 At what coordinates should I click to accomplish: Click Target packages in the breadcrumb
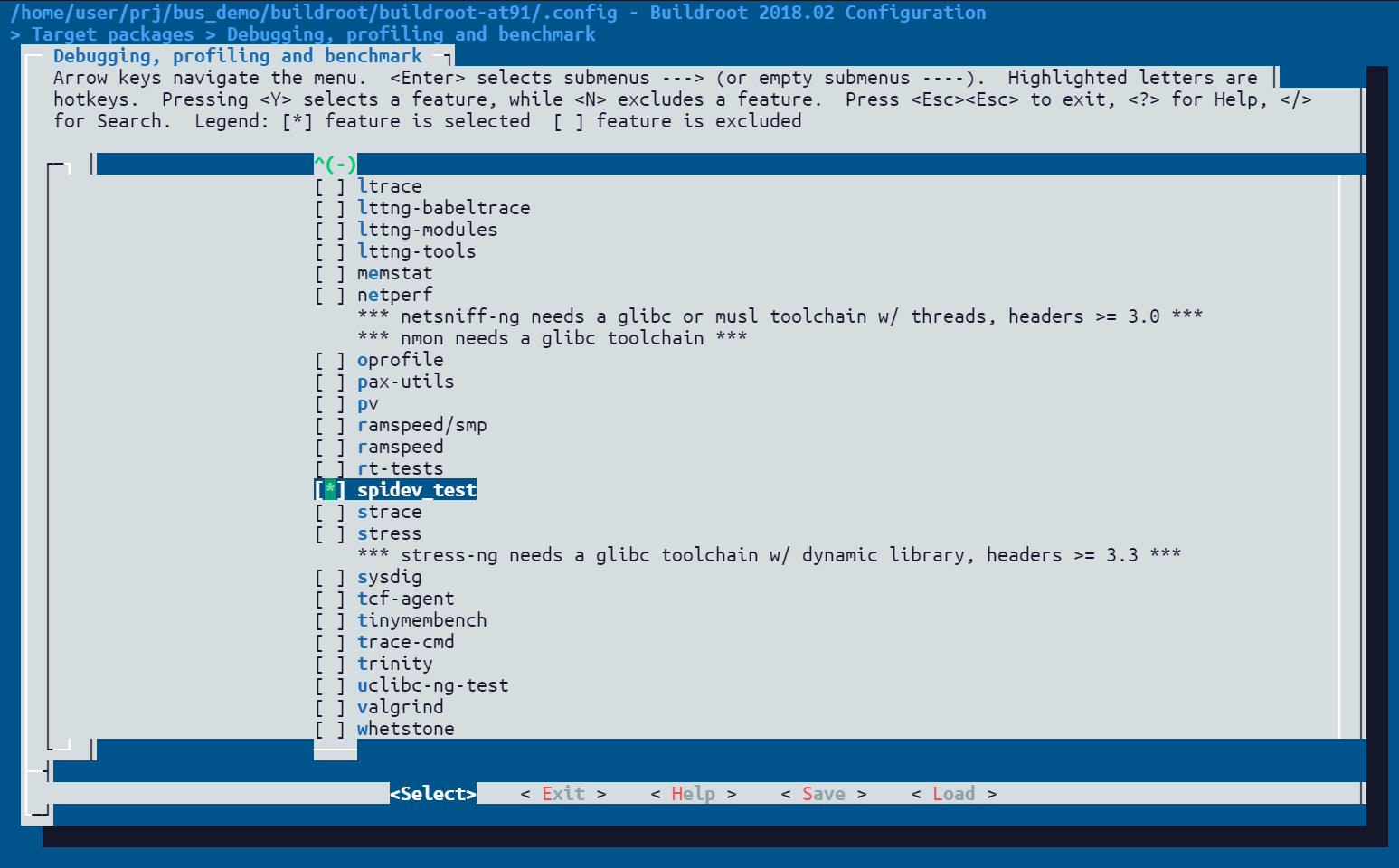(x=112, y=34)
